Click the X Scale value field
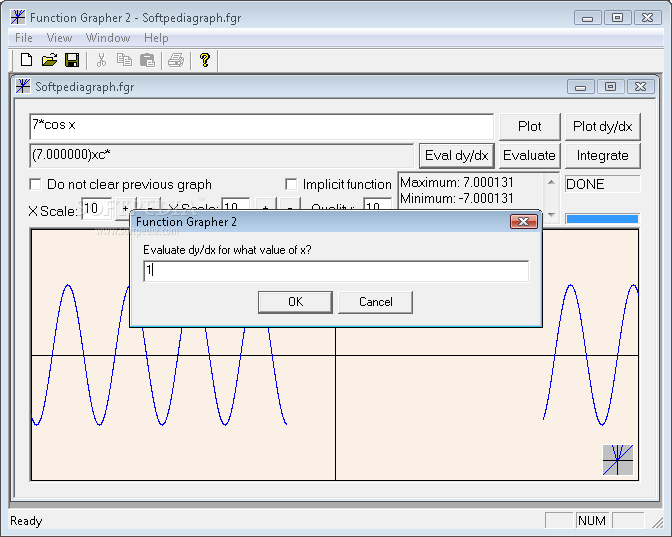672x537 pixels. [x=96, y=208]
